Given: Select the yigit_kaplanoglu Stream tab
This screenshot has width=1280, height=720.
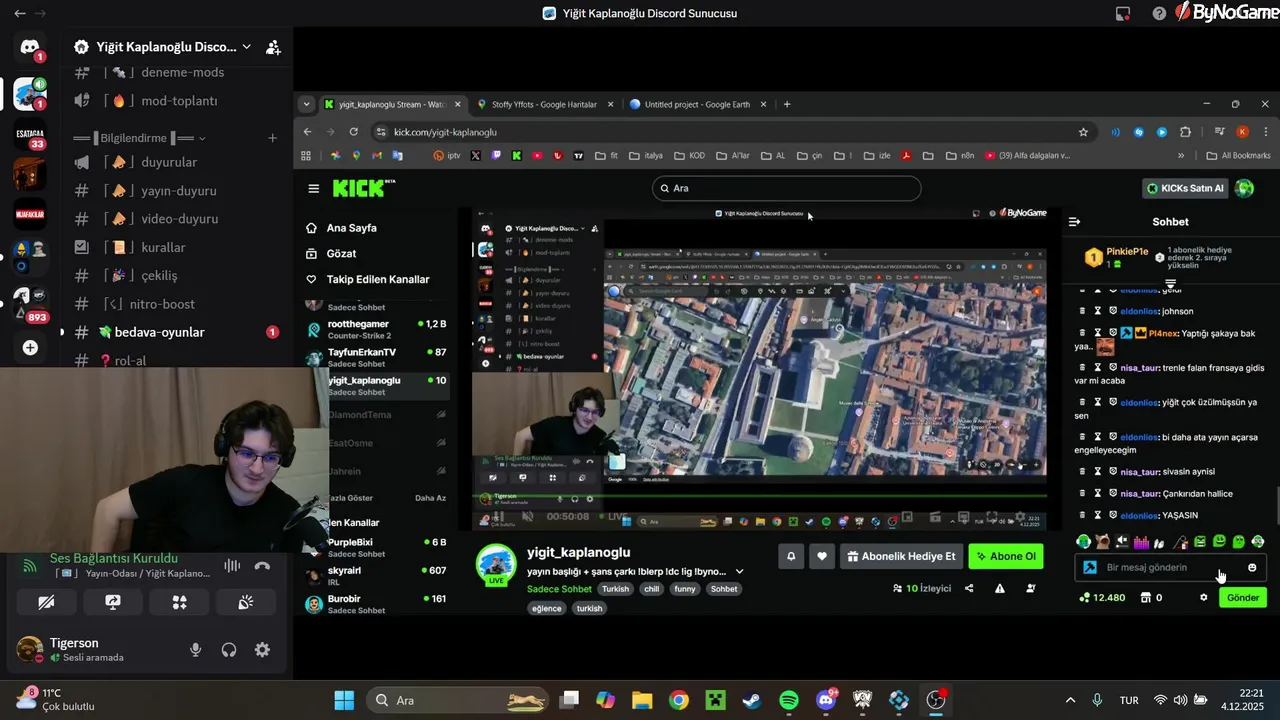Looking at the screenshot, I should 391,104.
